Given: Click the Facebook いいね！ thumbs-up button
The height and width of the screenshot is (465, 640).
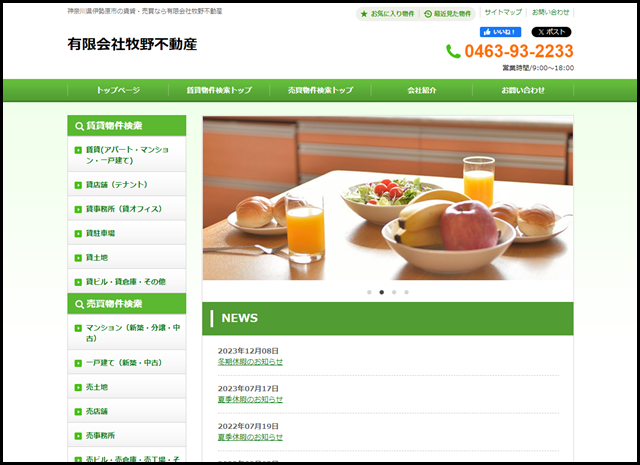Looking at the screenshot, I should point(500,32).
